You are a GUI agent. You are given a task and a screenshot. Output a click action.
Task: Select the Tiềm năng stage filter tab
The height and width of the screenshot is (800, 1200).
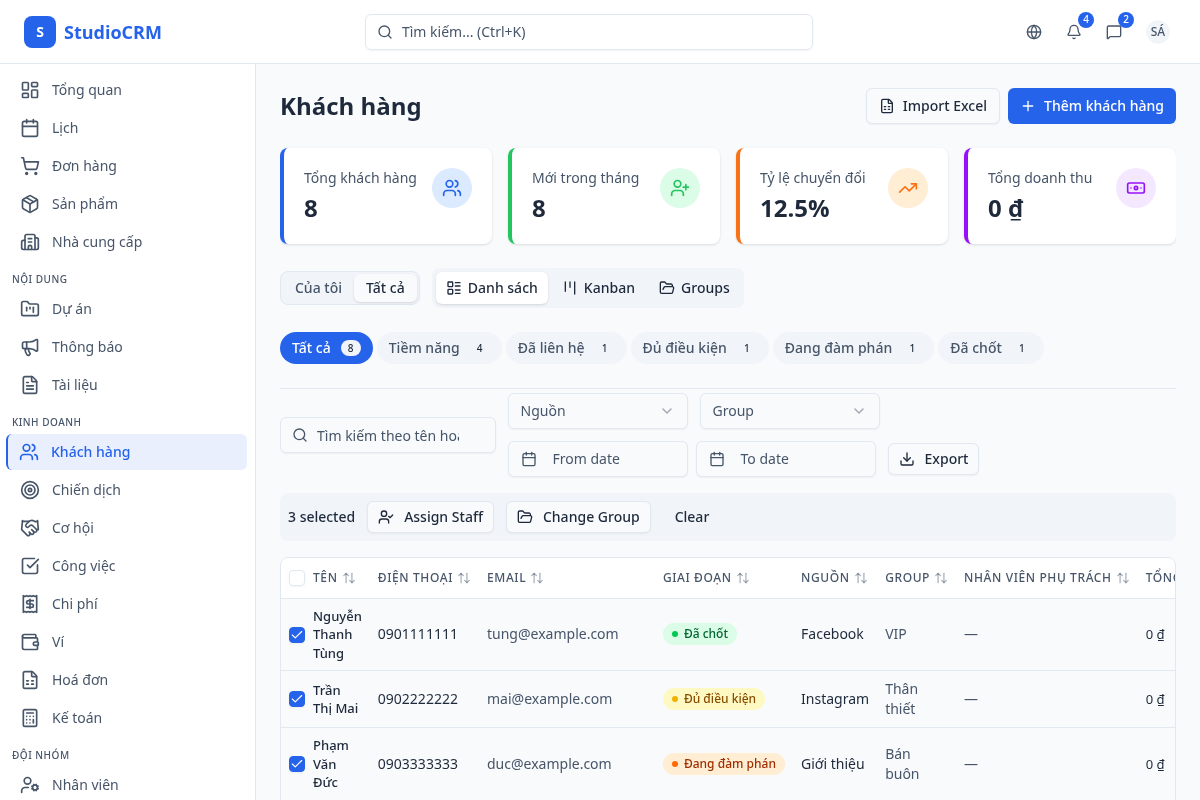tap(438, 348)
